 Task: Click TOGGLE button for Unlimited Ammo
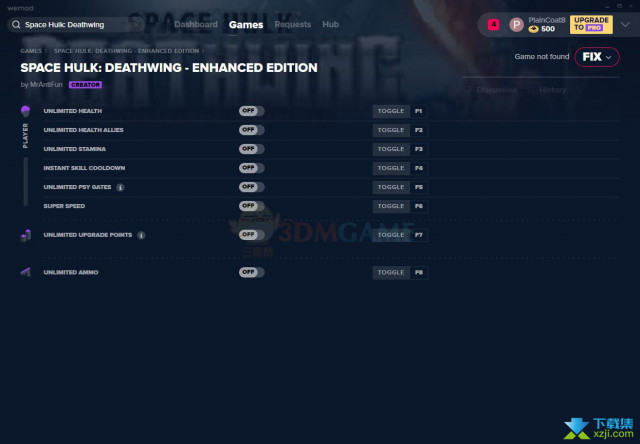[391, 273]
